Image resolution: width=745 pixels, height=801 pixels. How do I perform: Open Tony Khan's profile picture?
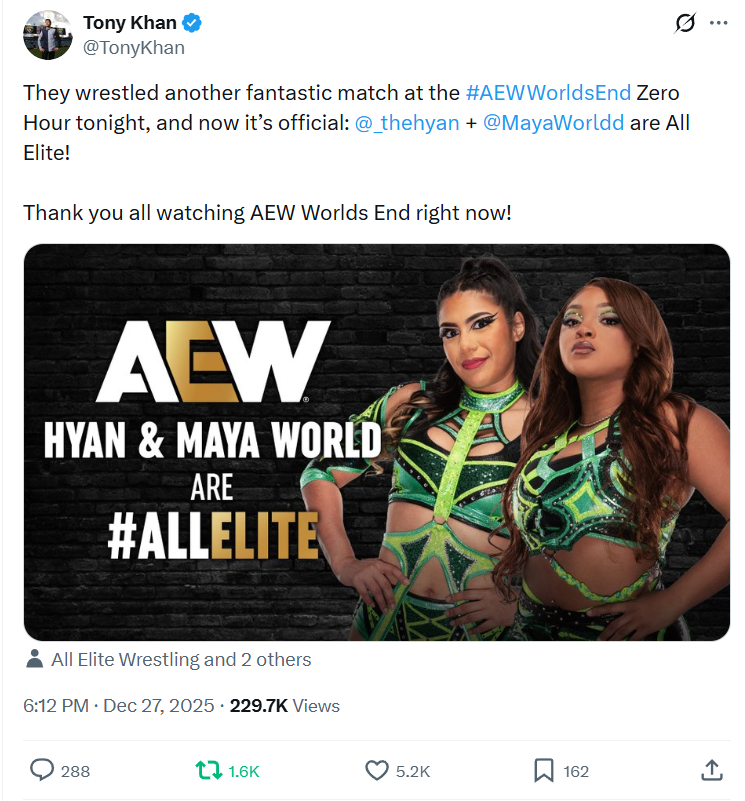pyautogui.click(x=47, y=35)
